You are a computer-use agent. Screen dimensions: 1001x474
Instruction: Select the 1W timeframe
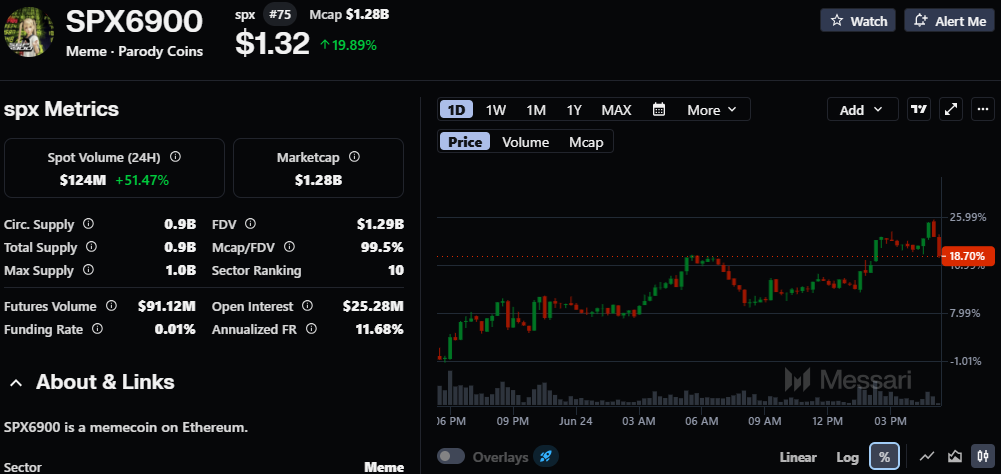(495, 110)
